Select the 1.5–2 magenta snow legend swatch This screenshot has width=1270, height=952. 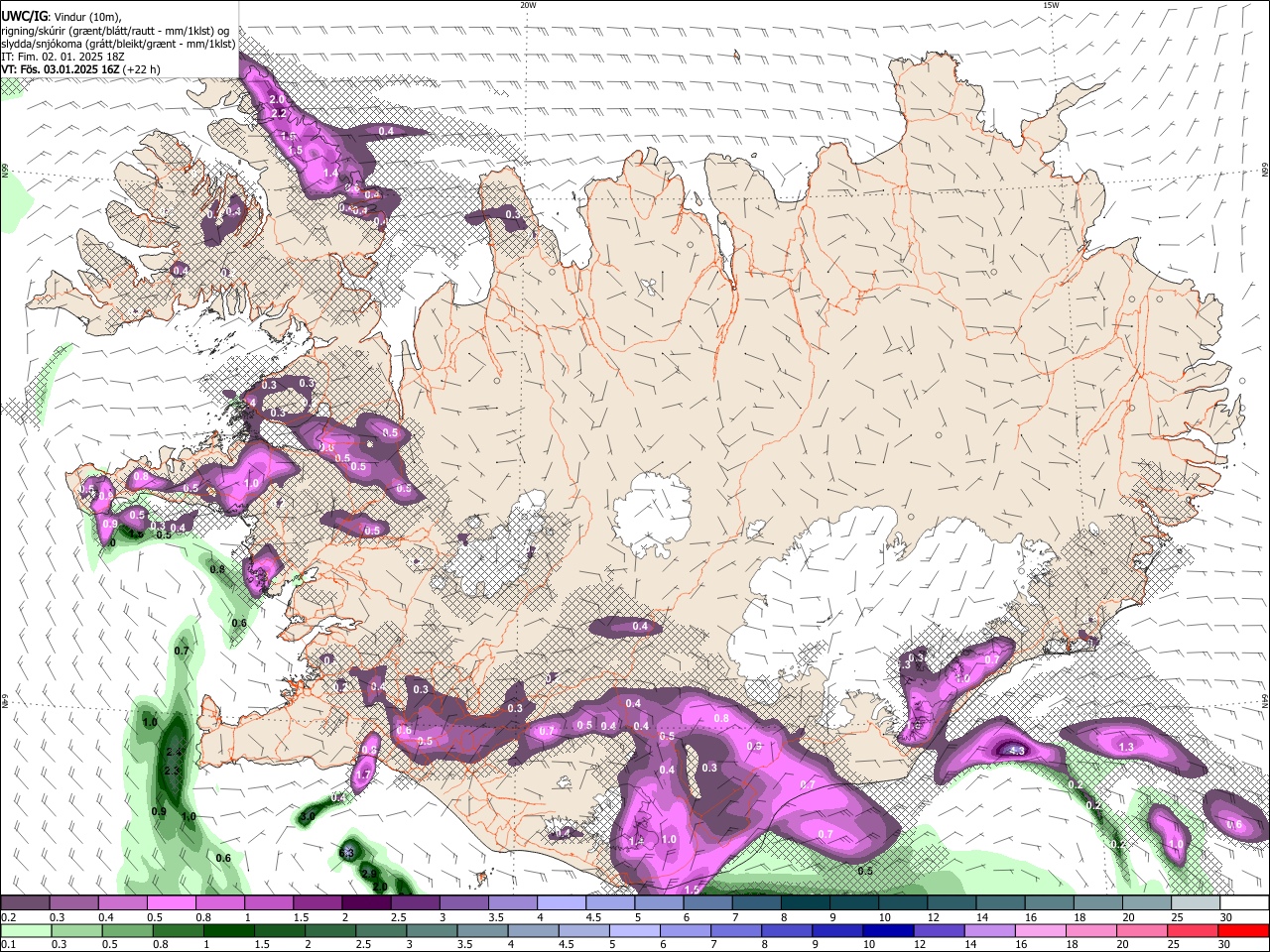317,903
